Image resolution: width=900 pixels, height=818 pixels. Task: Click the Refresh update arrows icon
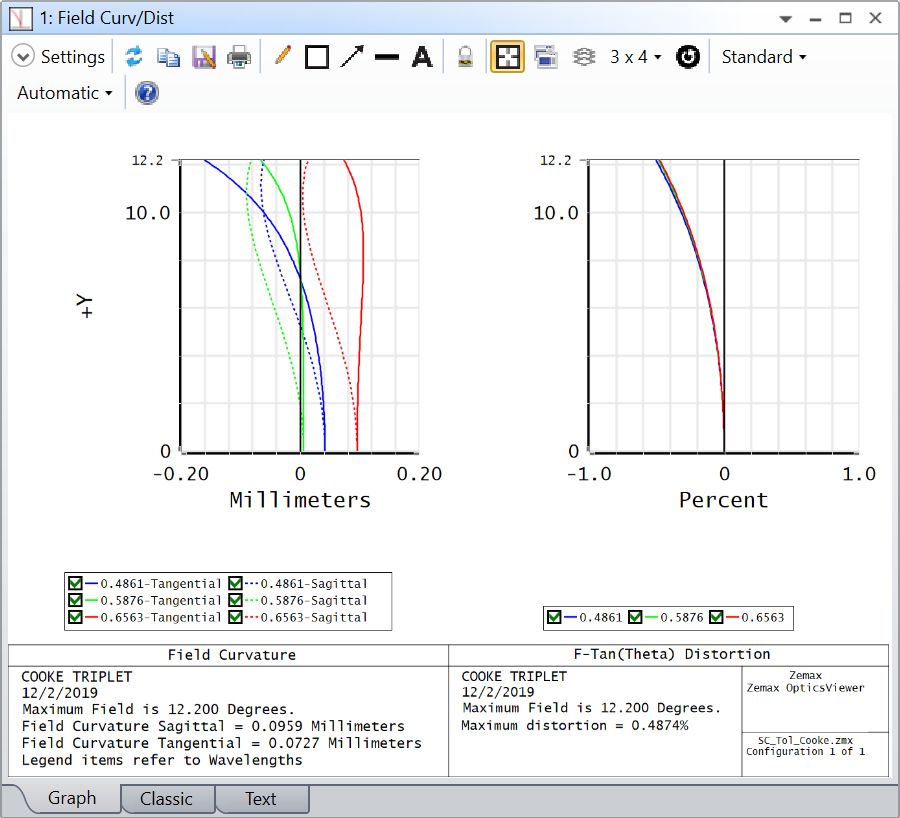click(x=133, y=57)
